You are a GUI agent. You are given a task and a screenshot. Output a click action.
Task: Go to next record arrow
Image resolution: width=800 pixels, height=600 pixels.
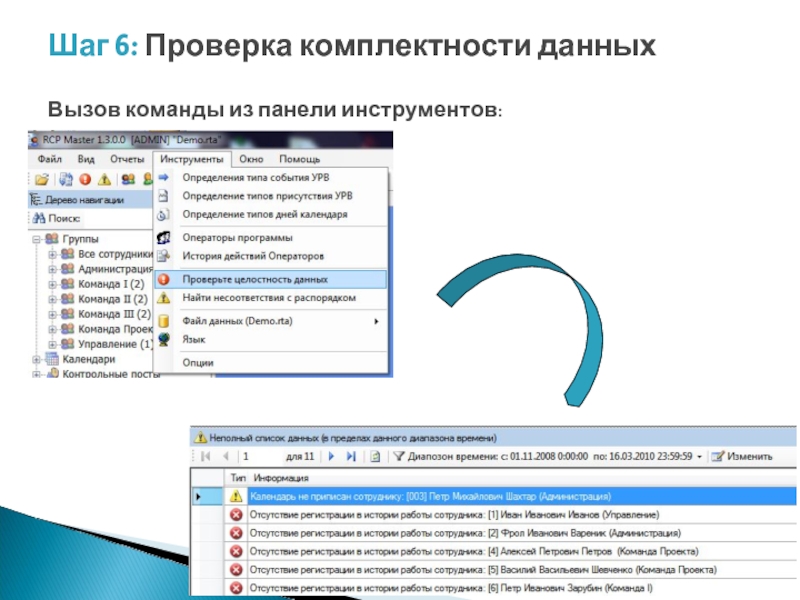point(331,456)
